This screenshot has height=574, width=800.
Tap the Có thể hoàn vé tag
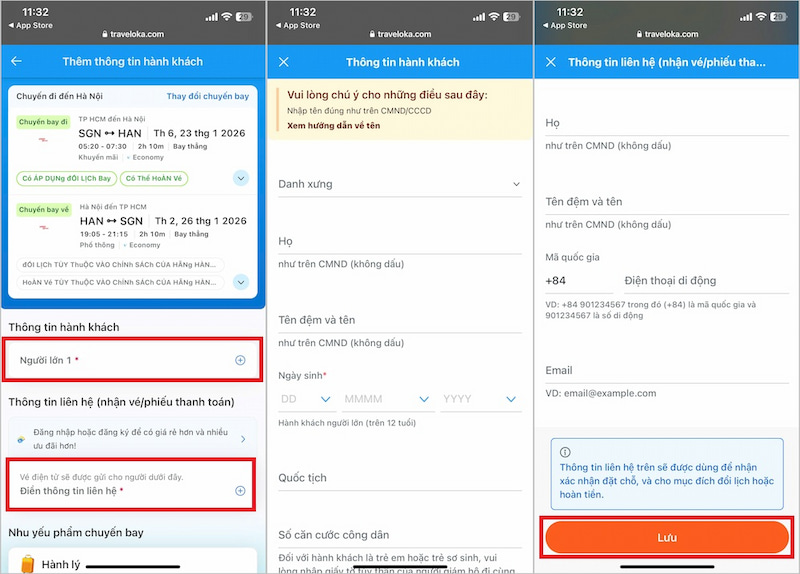coord(154,178)
